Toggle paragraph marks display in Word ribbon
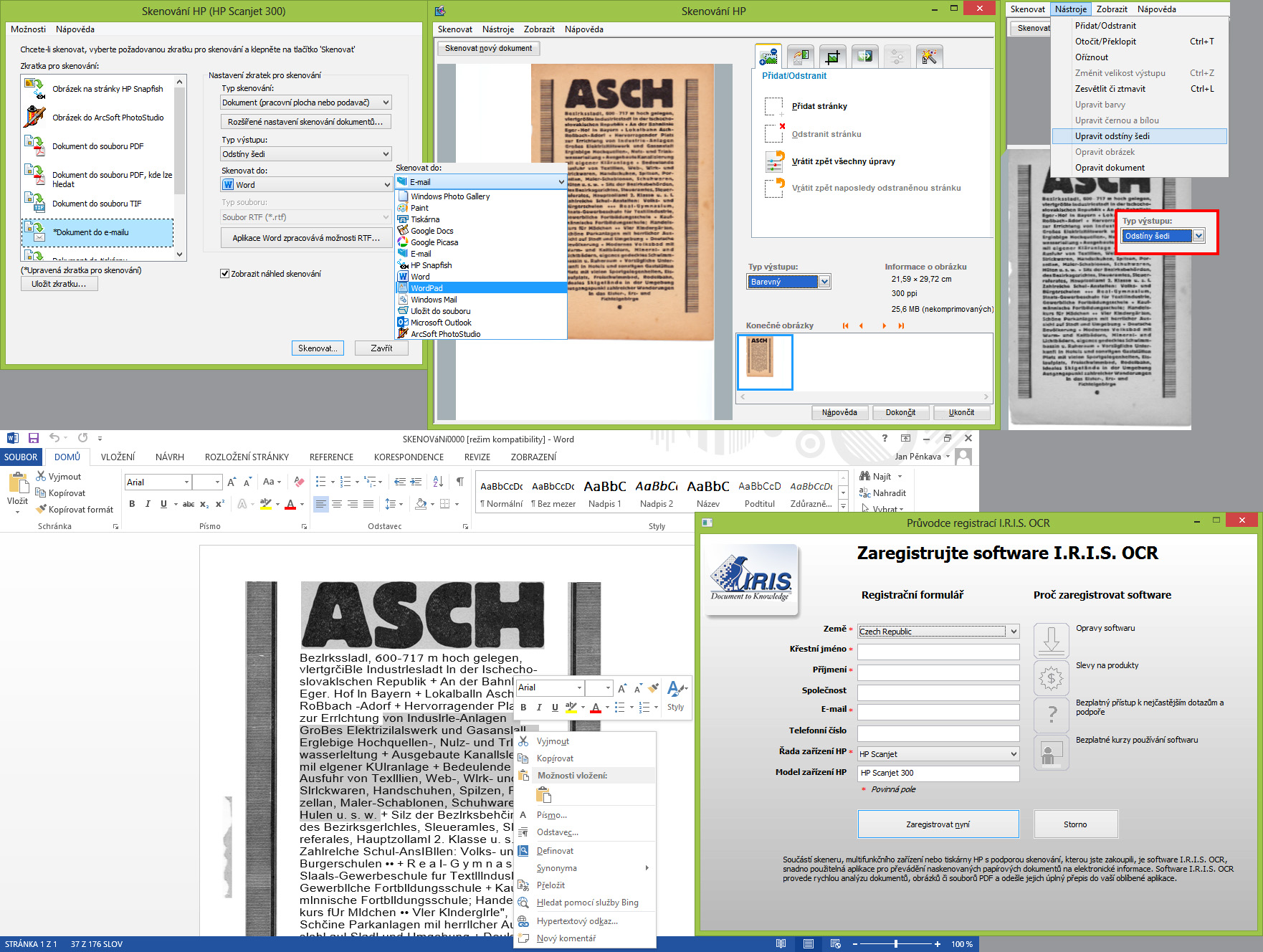This screenshot has width=1263, height=952. pos(460,482)
